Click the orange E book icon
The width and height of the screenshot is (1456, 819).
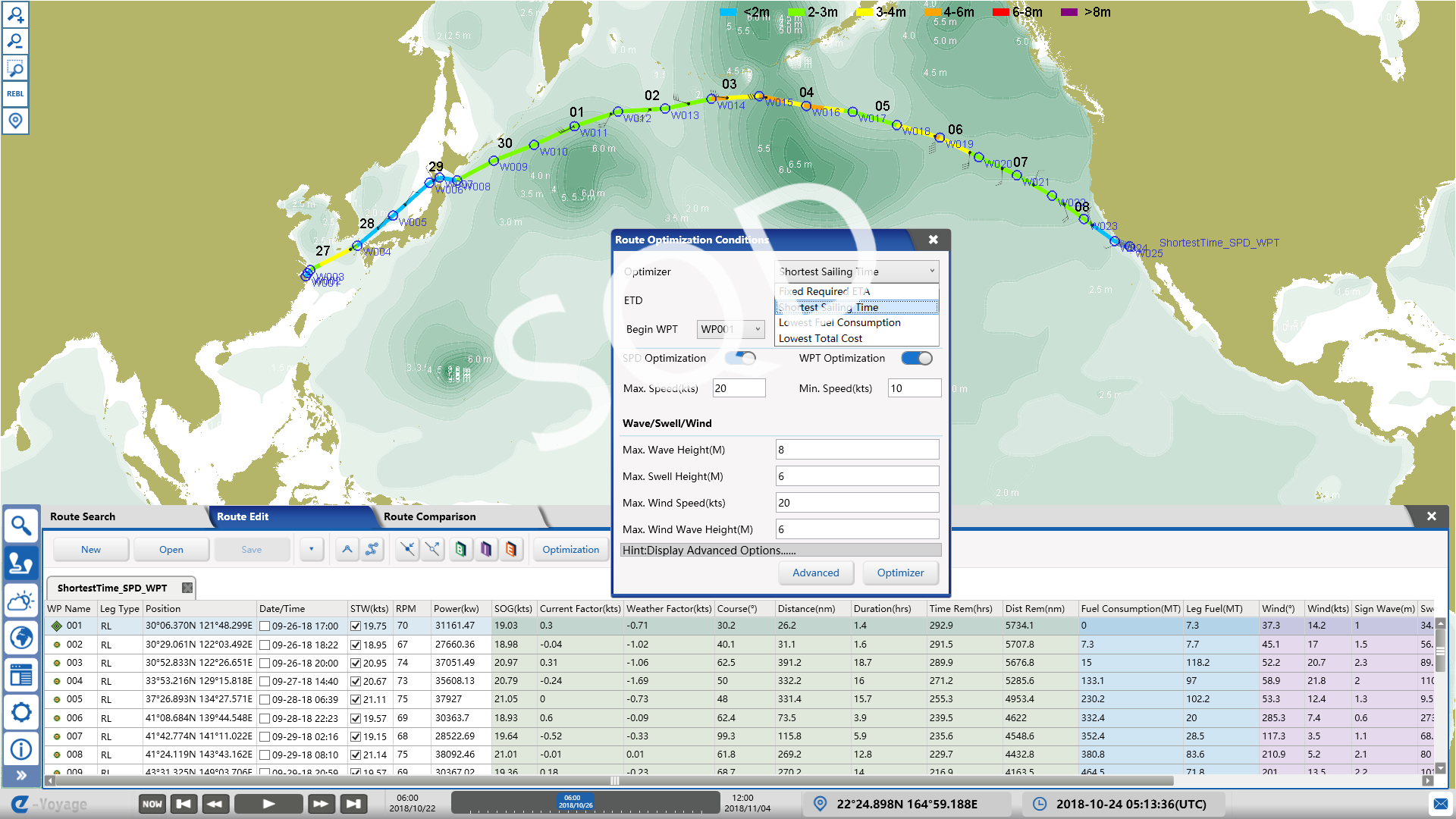511,549
